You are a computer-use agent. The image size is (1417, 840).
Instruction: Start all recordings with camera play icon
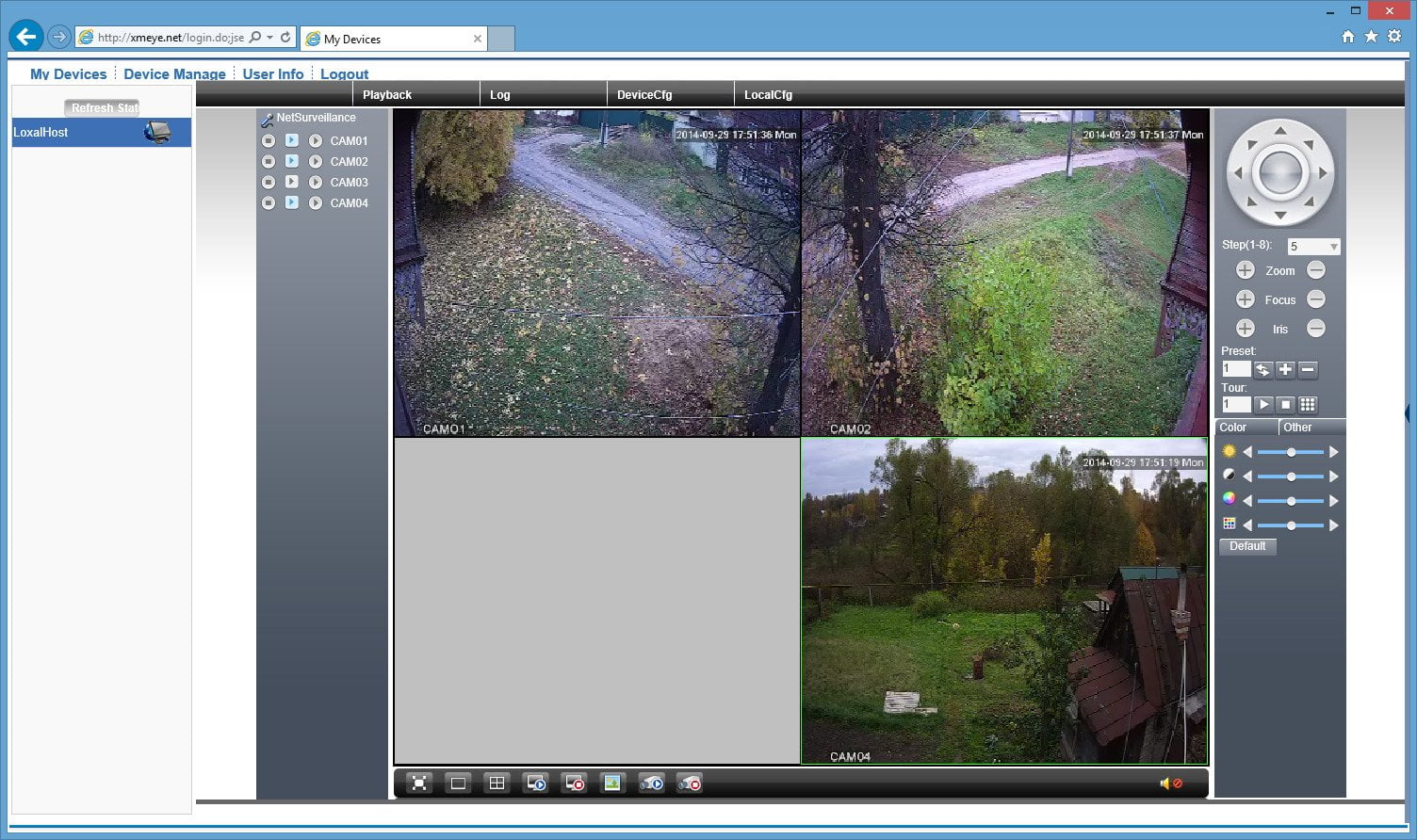[x=651, y=783]
